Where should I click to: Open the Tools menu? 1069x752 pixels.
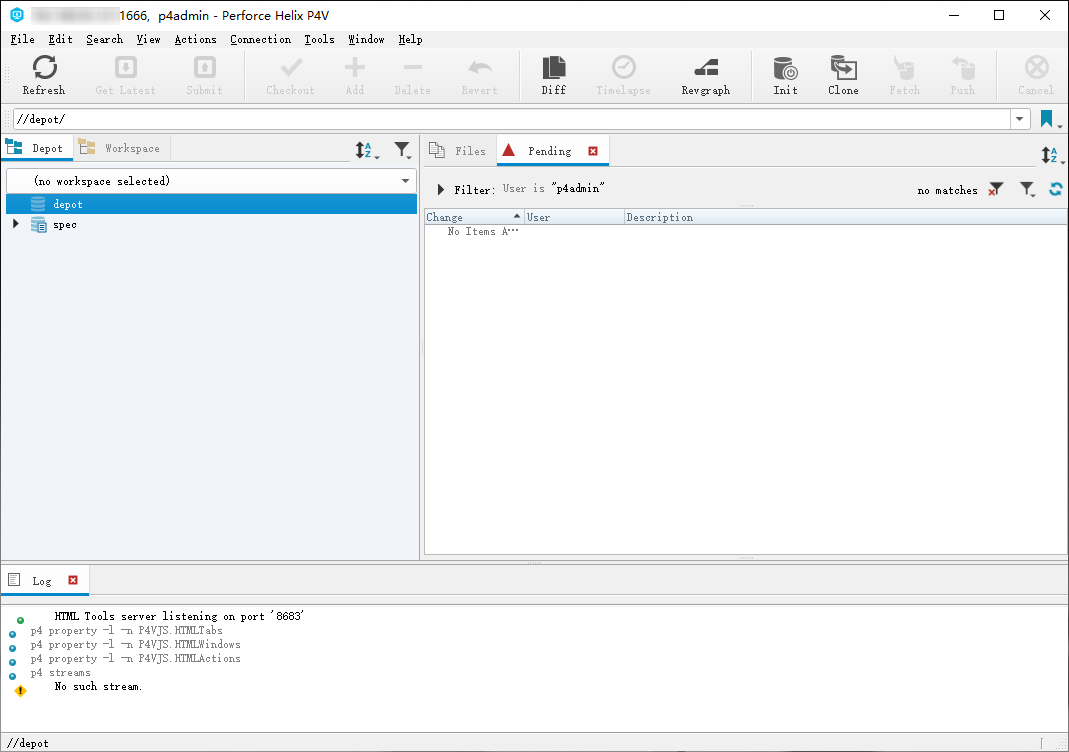(319, 40)
